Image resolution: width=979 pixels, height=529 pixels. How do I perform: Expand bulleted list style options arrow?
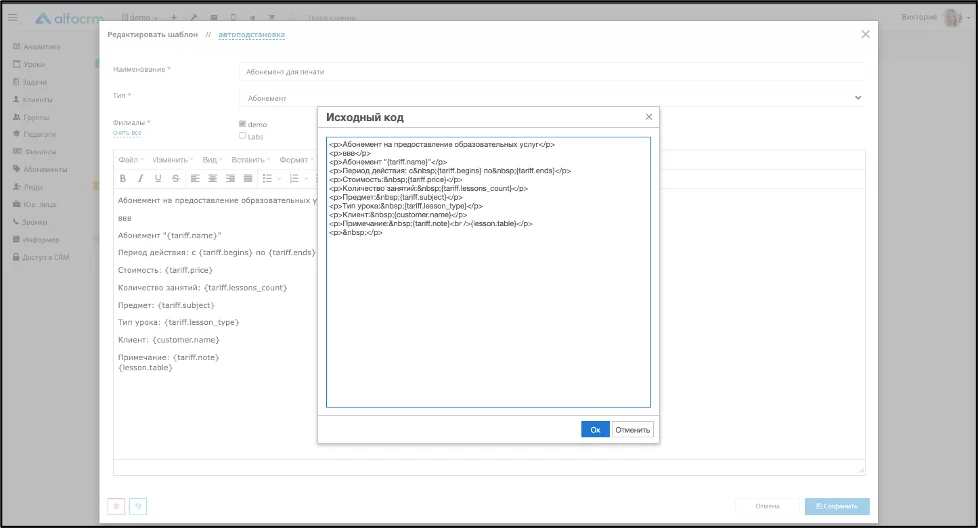tap(279, 179)
